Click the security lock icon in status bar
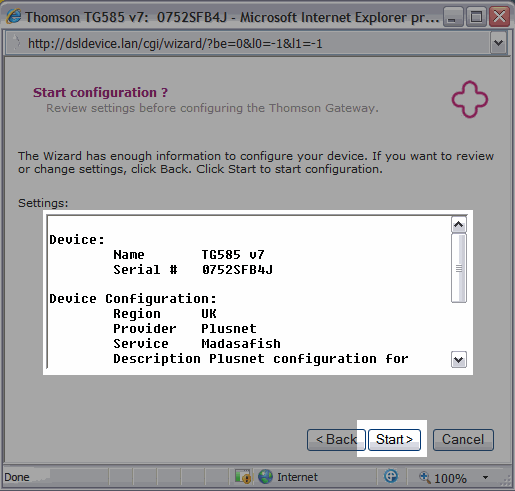The height and width of the screenshot is (491, 515). (x=243, y=477)
